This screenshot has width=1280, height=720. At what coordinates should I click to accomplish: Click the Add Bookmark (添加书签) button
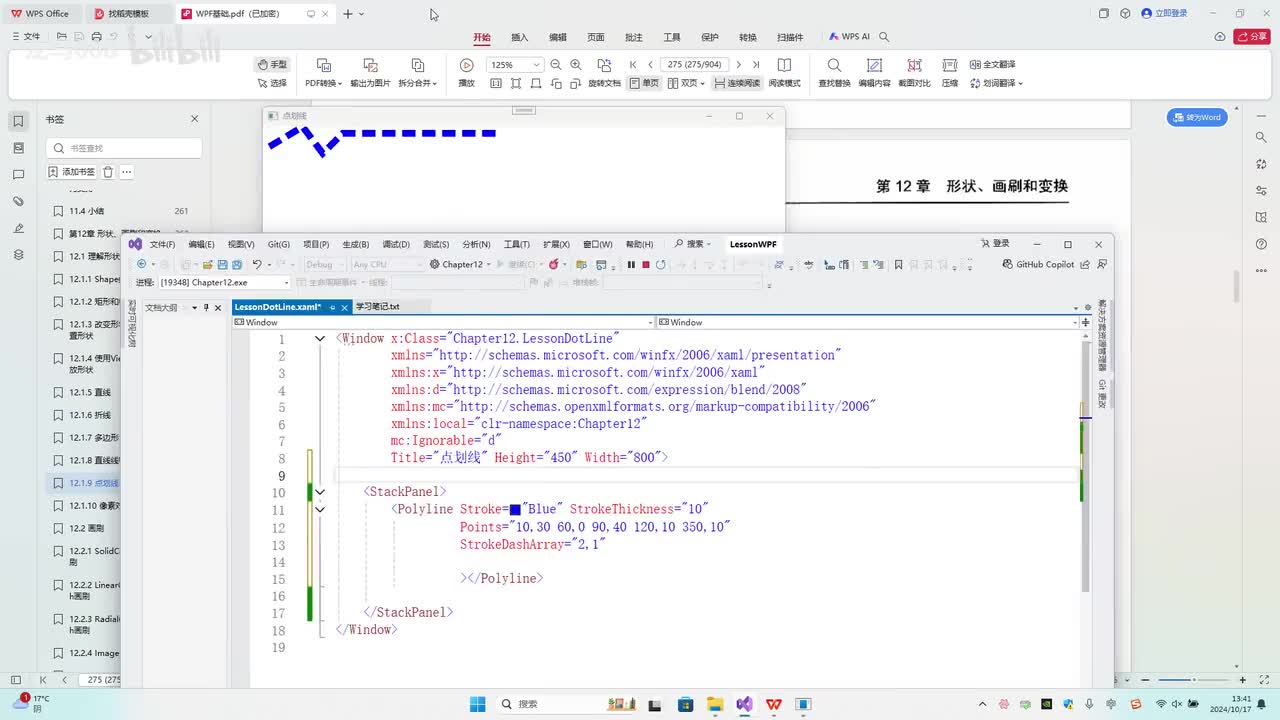(x=72, y=172)
